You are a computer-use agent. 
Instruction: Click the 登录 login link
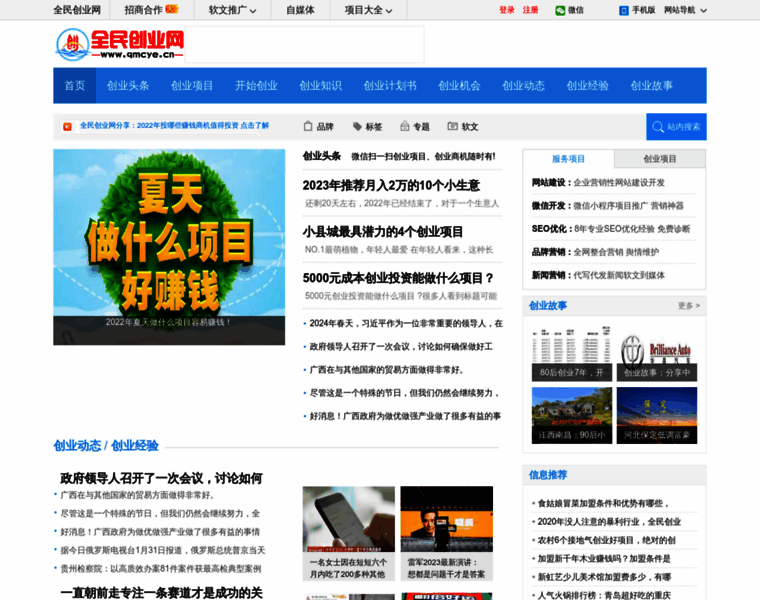[507, 10]
